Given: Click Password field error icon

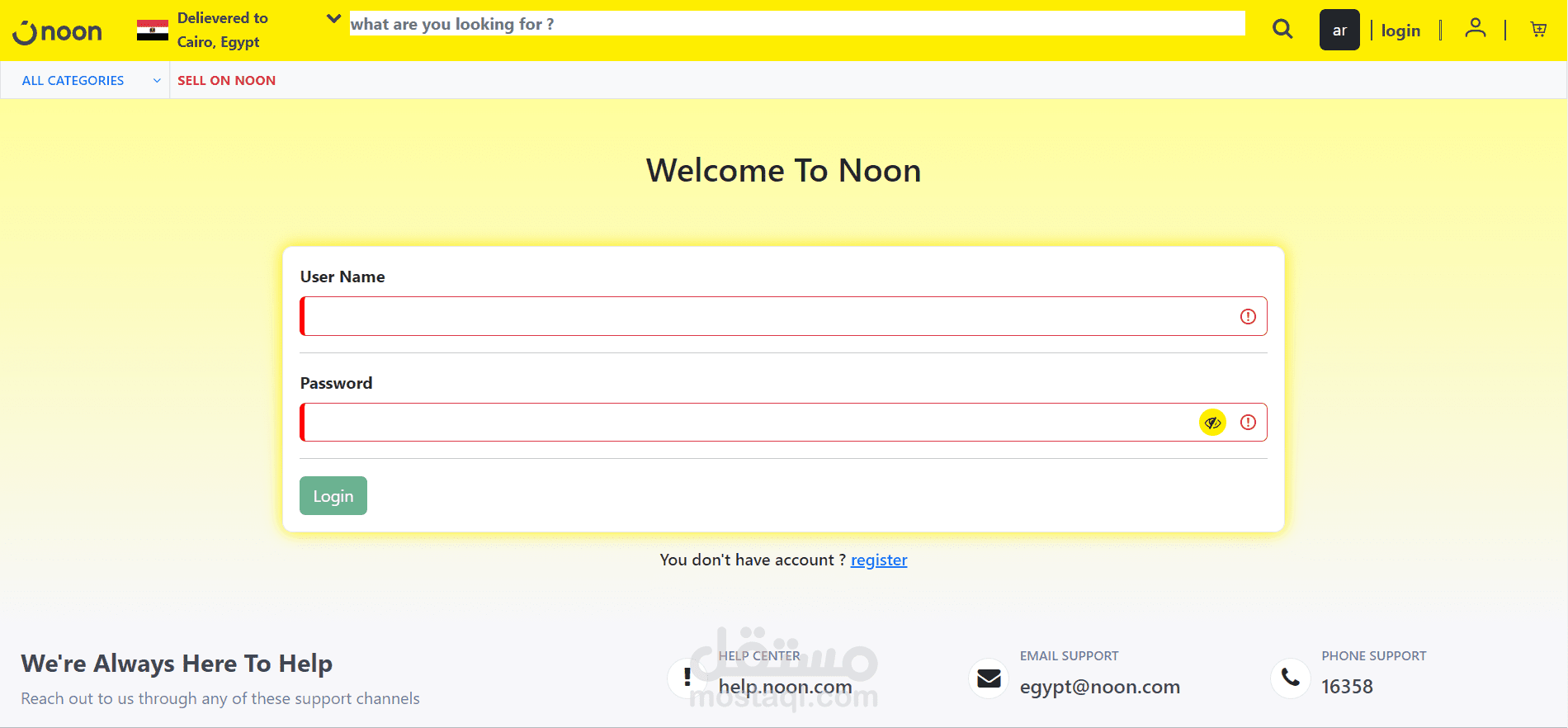Looking at the screenshot, I should (1248, 422).
